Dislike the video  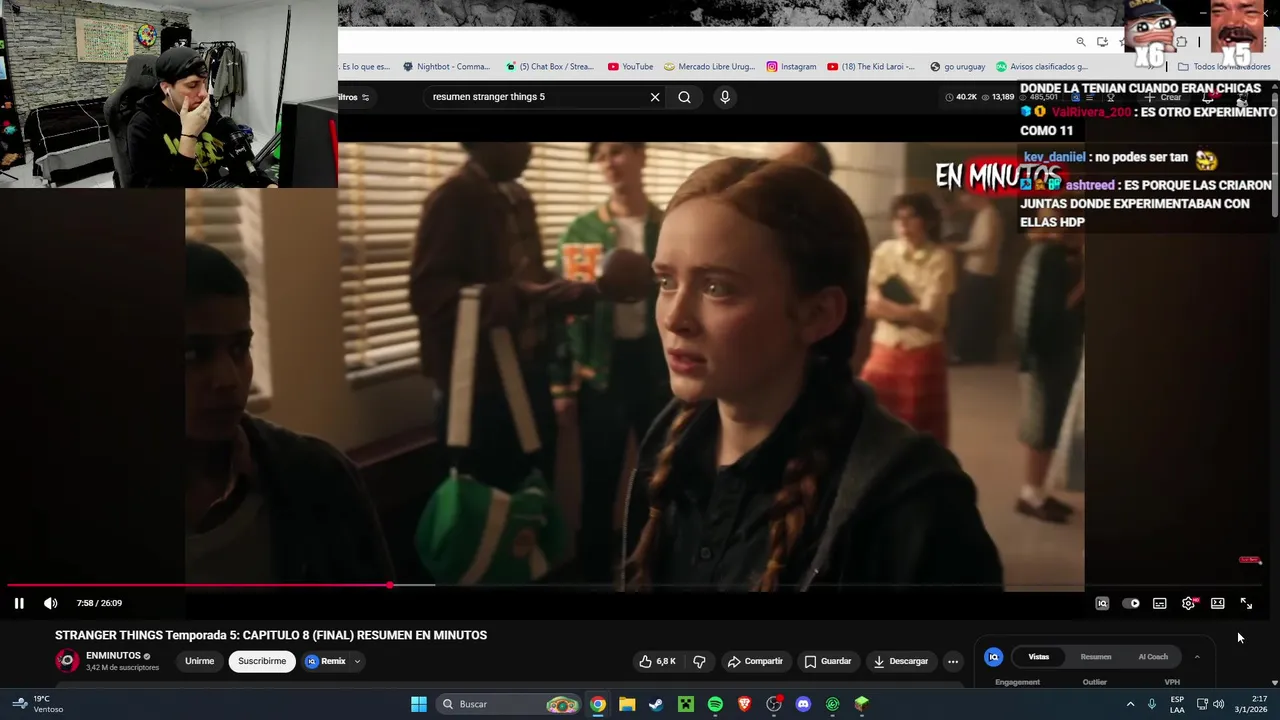699,661
